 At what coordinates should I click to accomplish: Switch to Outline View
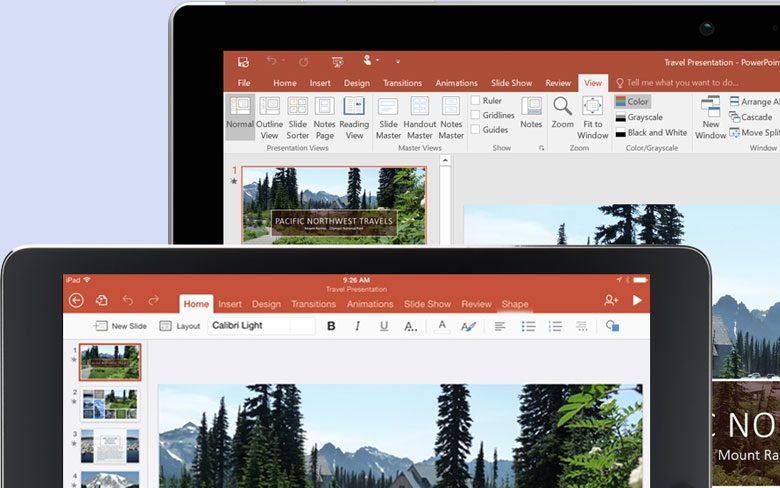coord(270,118)
